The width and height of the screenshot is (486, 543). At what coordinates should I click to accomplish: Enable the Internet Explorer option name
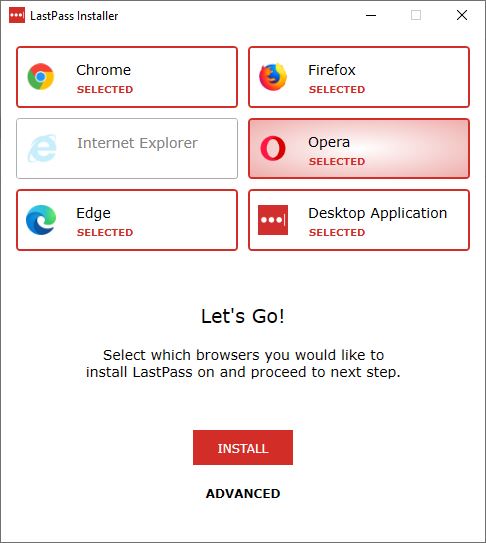point(137,143)
